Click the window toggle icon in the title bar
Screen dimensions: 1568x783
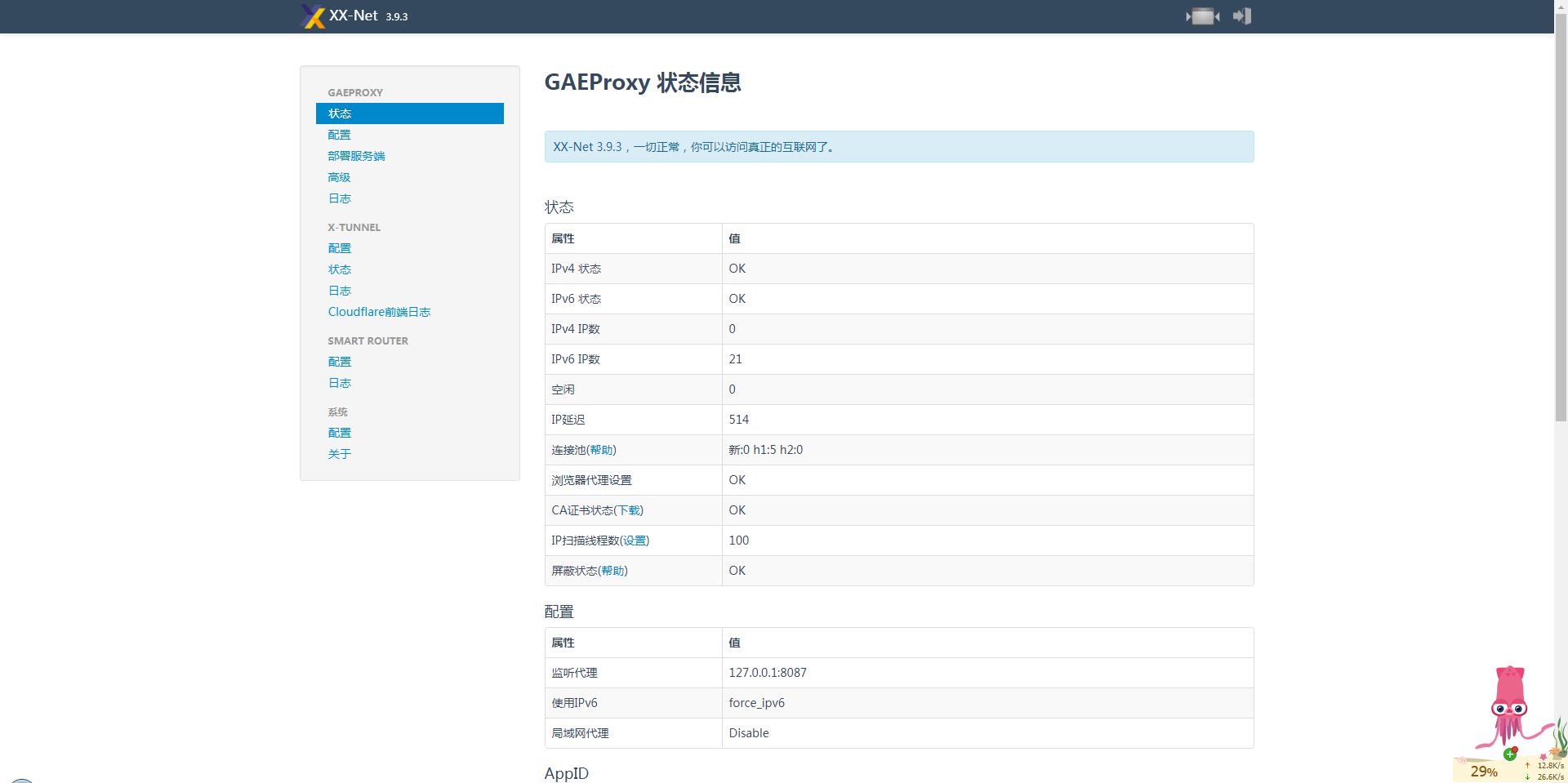point(1202,16)
